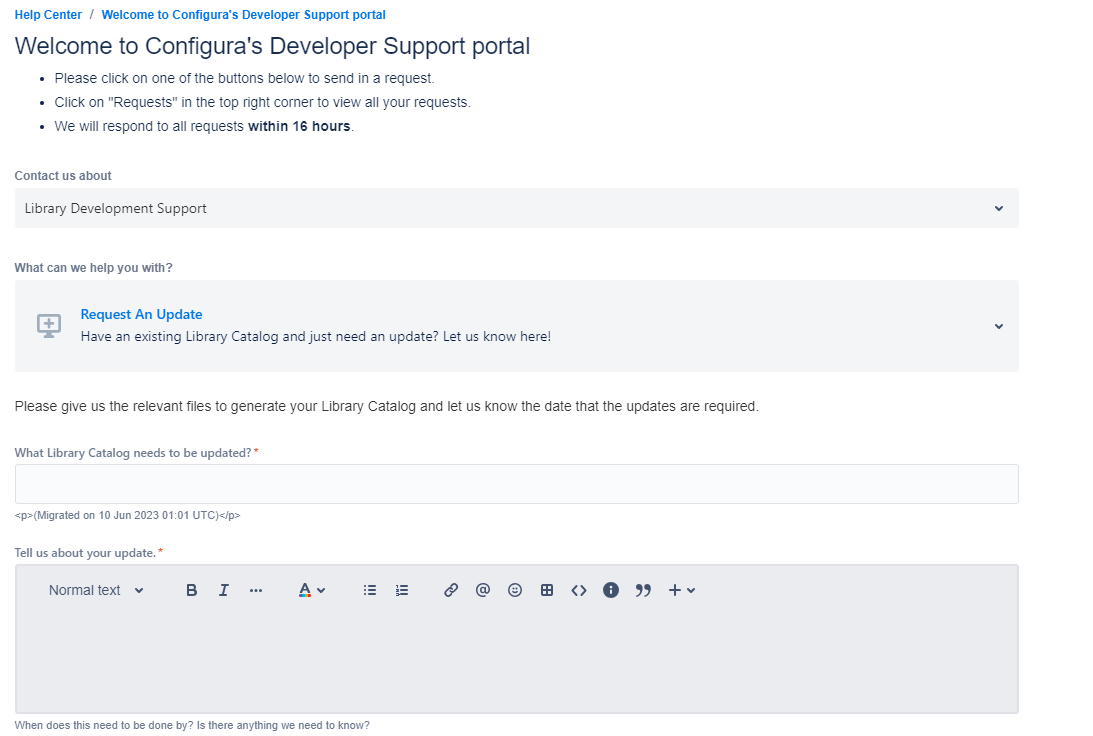1093x736 pixels.
Task: Open the text color picker
Action: click(x=312, y=590)
